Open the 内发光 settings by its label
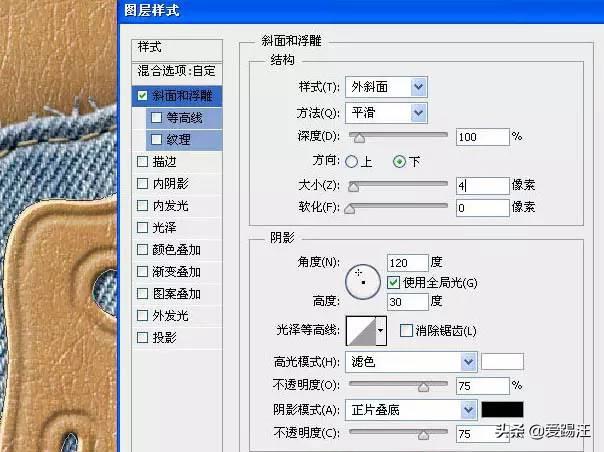This screenshot has width=604, height=452. coord(171,205)
